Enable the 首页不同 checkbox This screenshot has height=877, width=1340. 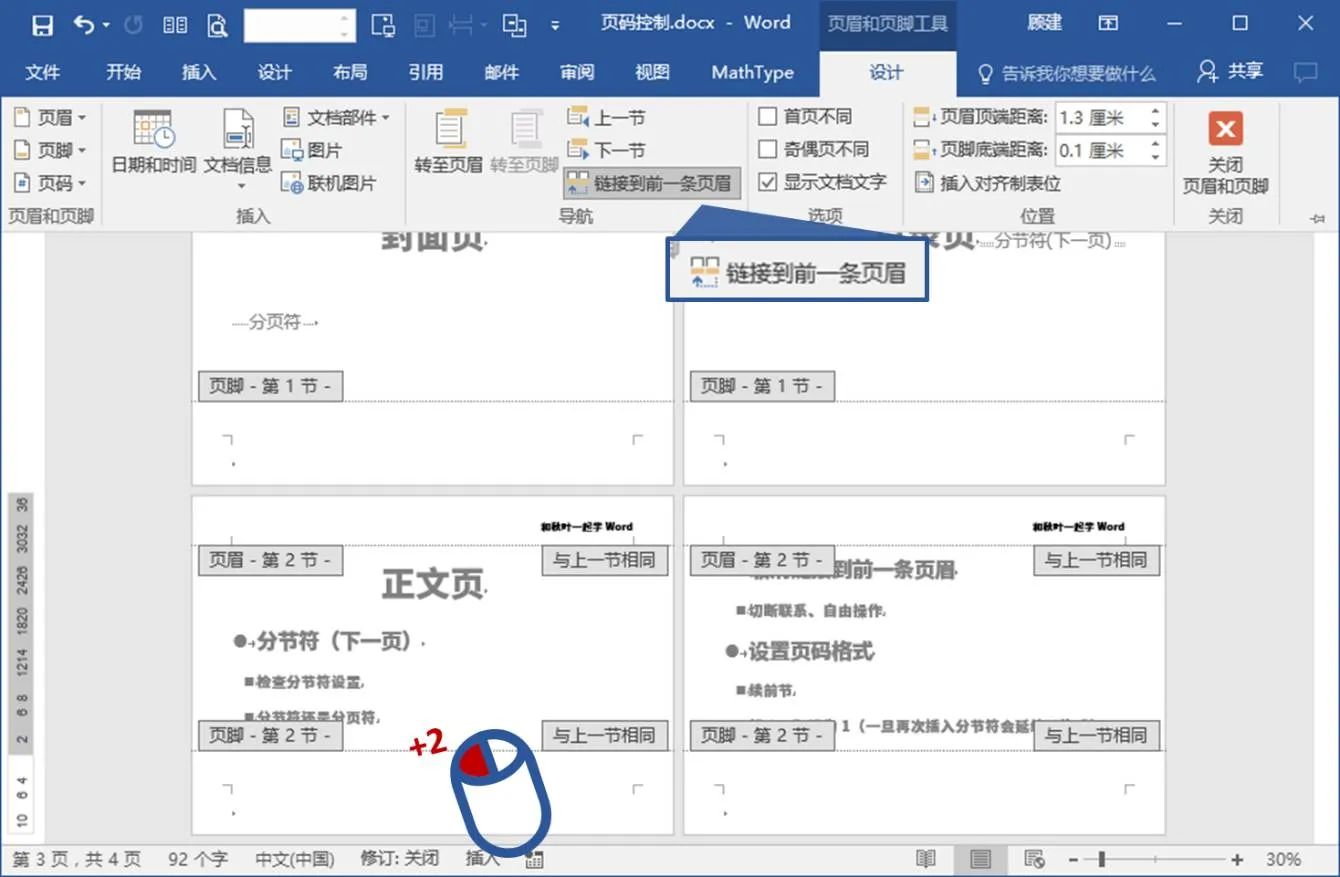[x=768, y=117]
